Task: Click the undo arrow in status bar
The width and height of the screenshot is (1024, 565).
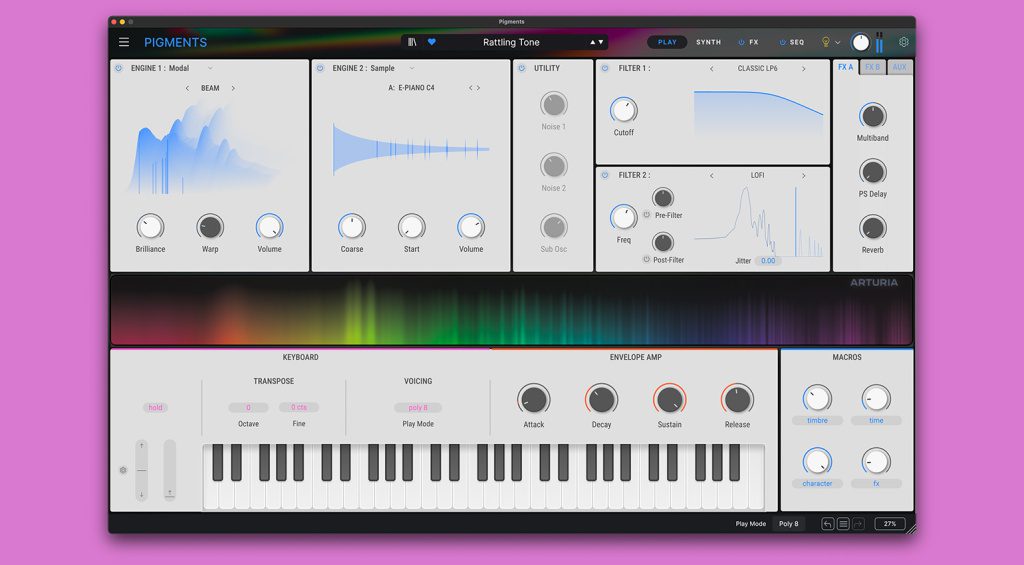Action: point(827,524)
